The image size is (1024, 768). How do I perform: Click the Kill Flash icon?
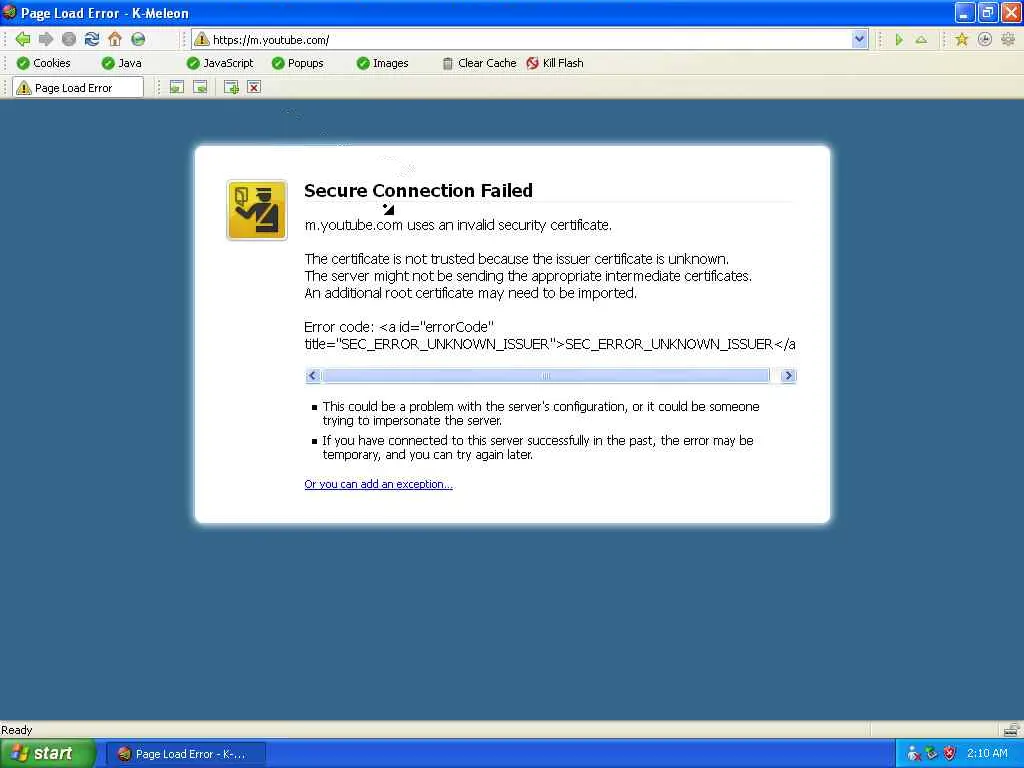coord(532,63)
